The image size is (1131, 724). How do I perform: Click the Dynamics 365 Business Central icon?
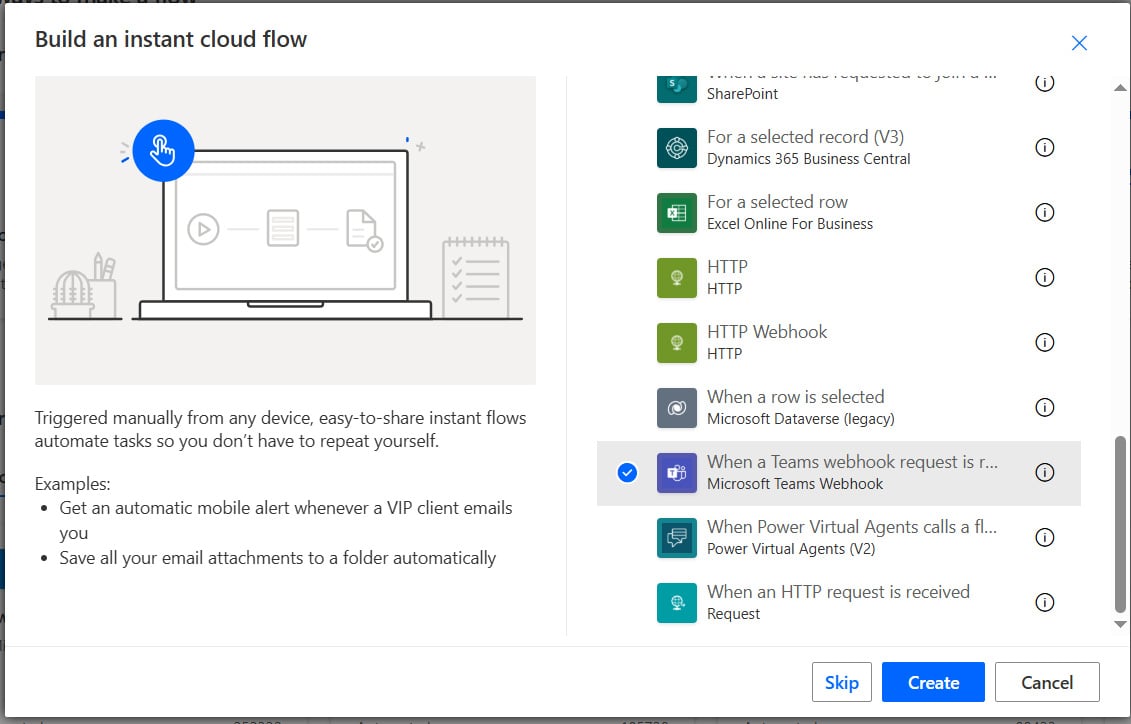pos(677,148)
